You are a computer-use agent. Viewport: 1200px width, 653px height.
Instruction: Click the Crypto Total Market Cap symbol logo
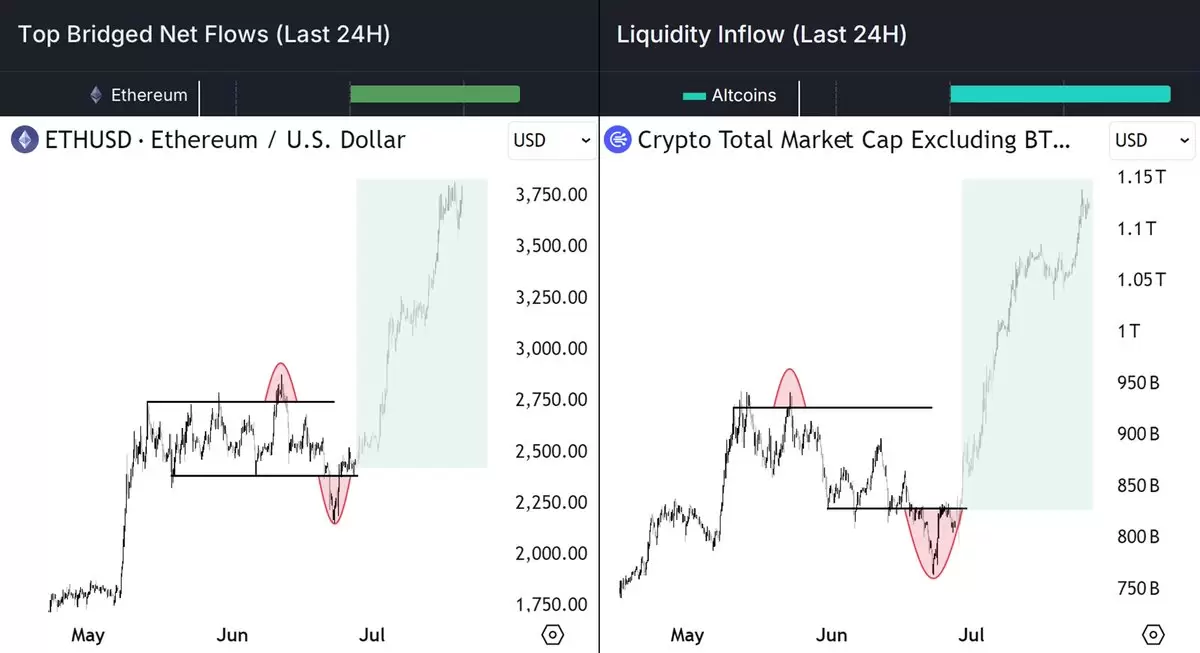(619, 140)
